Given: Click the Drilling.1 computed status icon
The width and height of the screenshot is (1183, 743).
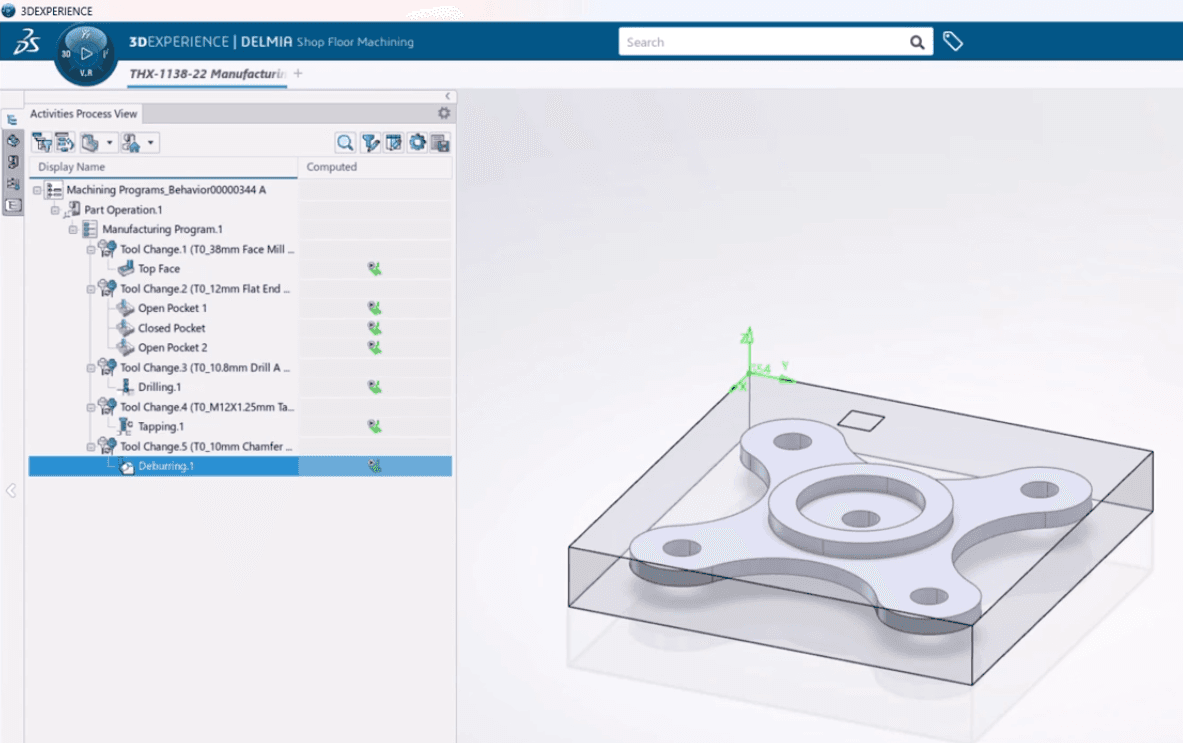Looking at the screenshot, I should [x=374, y=387].
